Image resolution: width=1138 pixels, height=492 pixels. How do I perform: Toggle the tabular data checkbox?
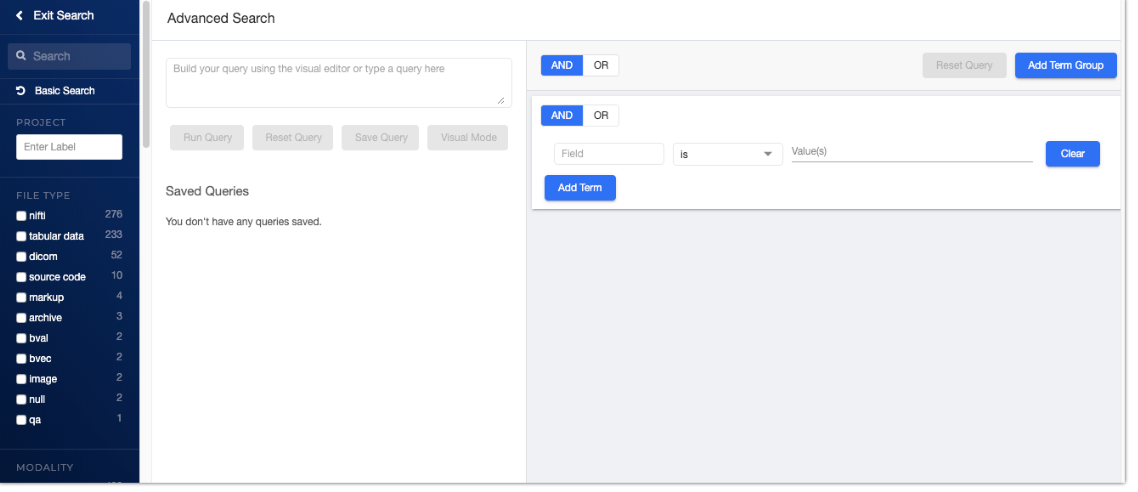[21, 237]
